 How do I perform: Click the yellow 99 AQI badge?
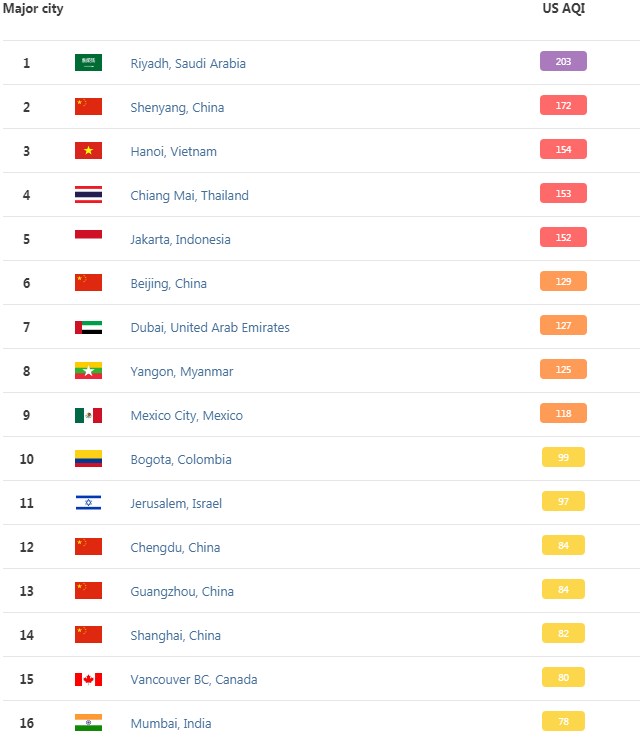tap(563, 457)
